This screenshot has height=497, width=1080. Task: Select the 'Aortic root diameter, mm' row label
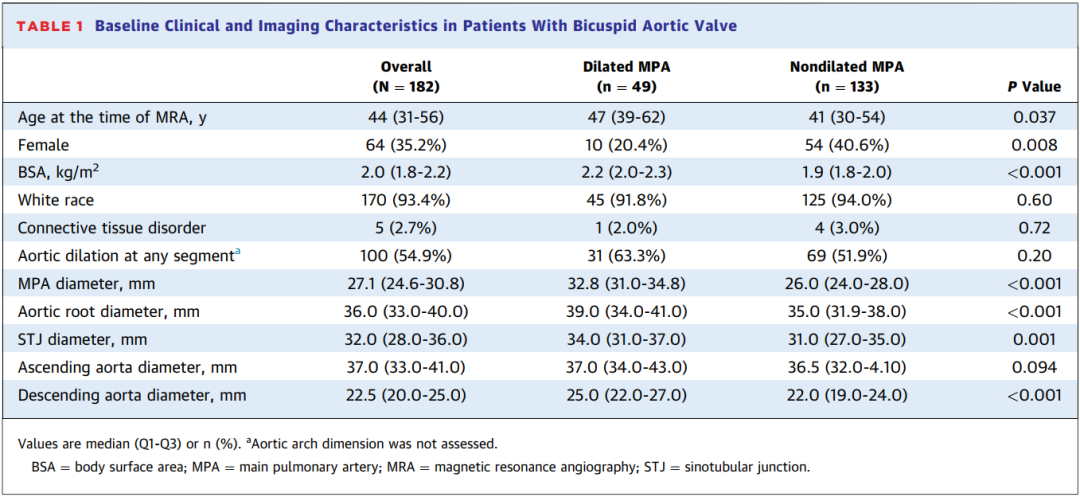click(x=109, y=312)
